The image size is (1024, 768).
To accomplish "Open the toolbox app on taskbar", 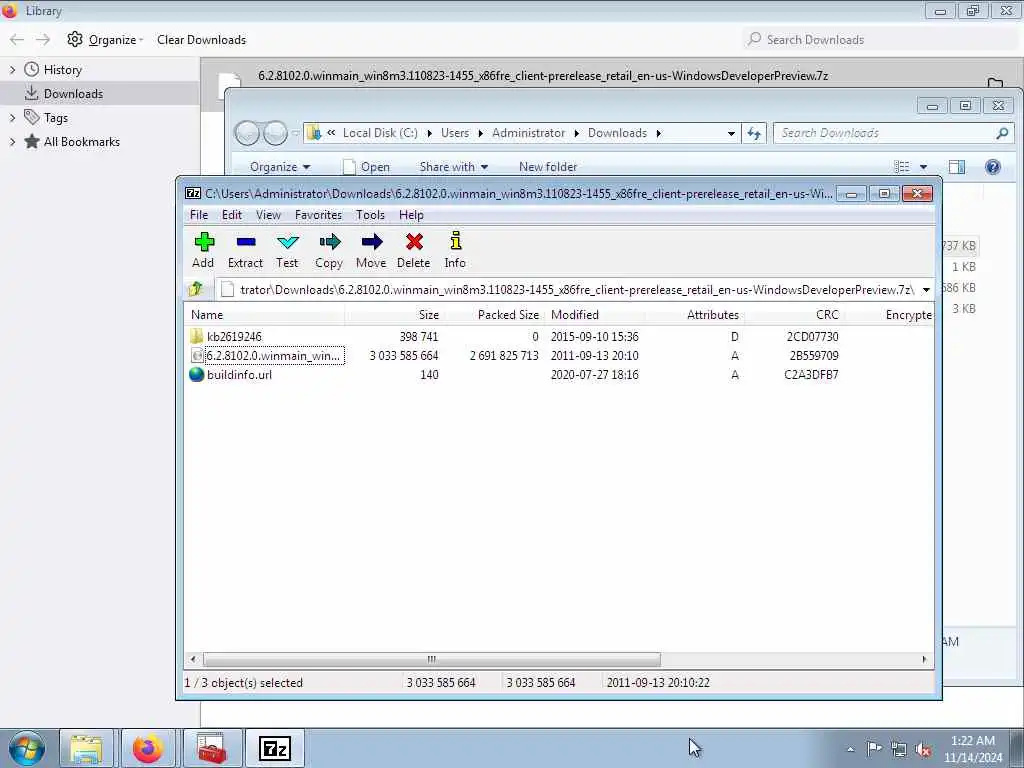I will coord(210,748).
